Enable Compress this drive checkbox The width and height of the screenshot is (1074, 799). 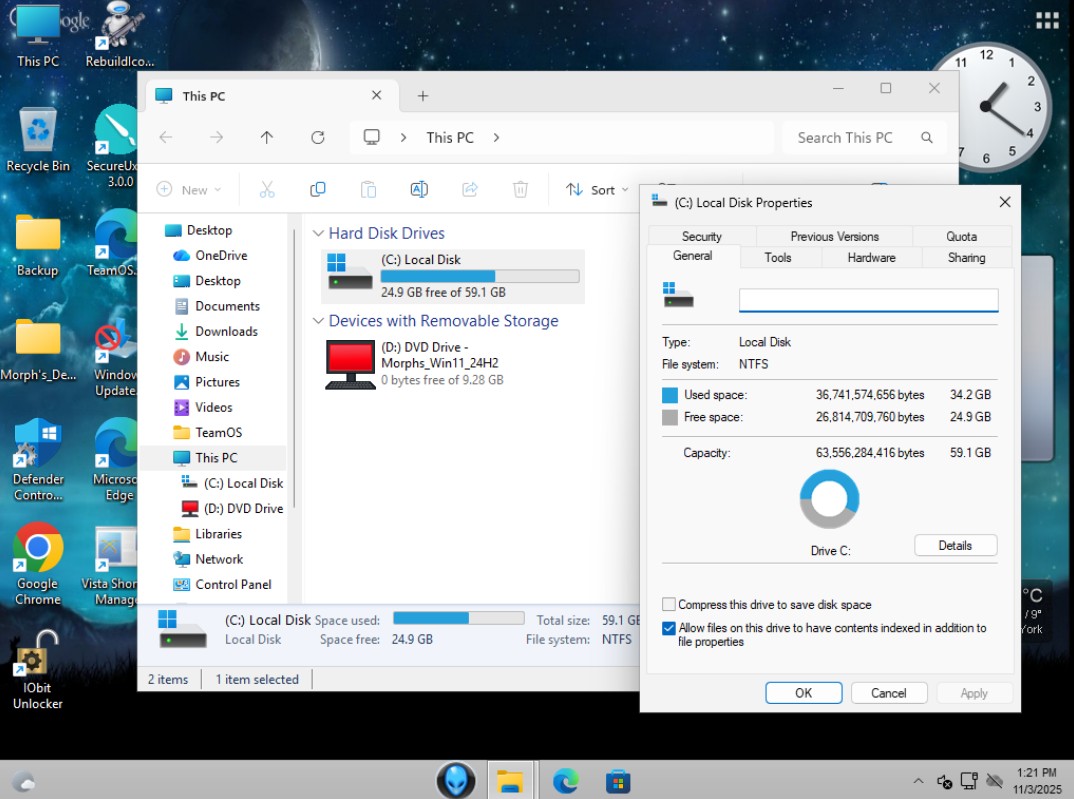[669, 605]
